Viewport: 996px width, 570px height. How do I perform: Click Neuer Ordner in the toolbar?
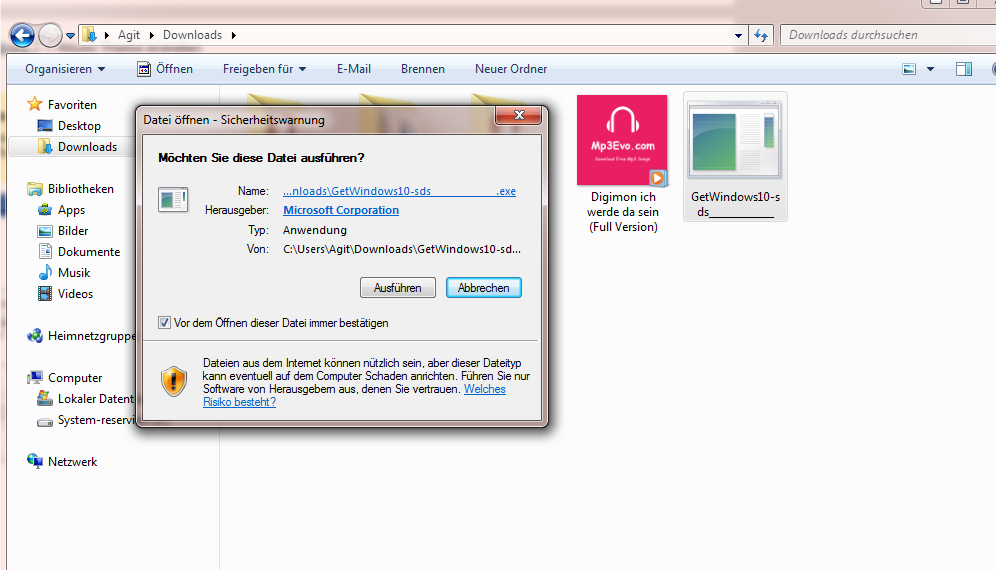point(511,69)
